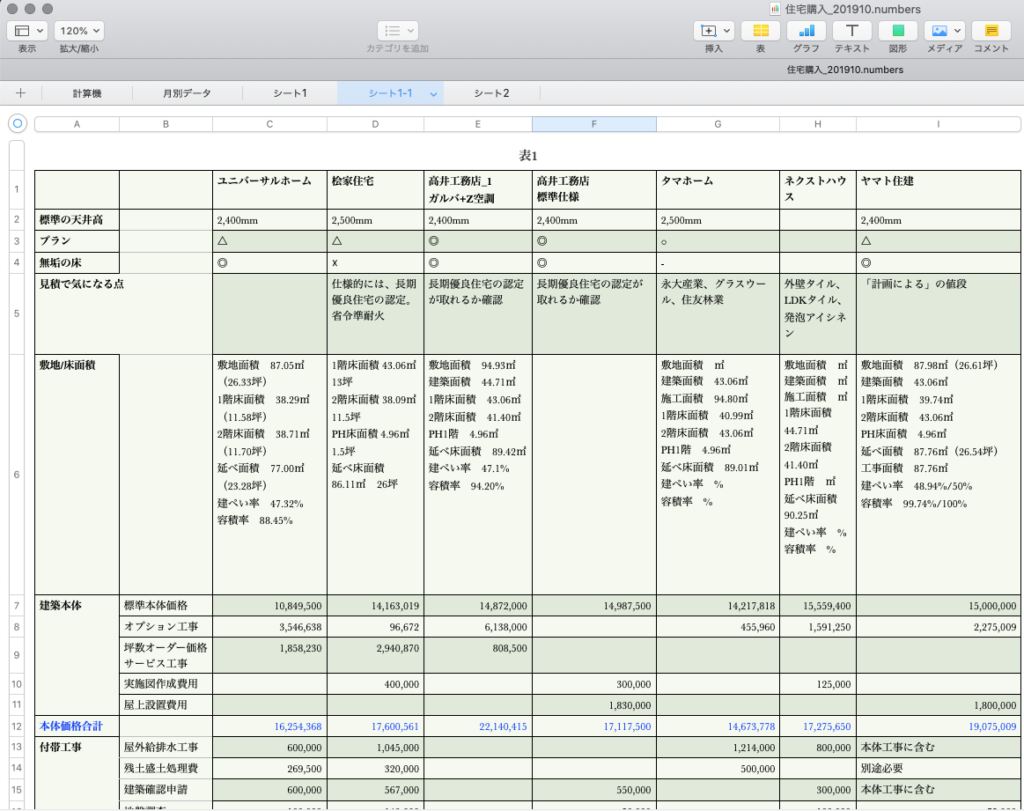Click the 表 table icon
The image size is (1024, 811).
760,31
